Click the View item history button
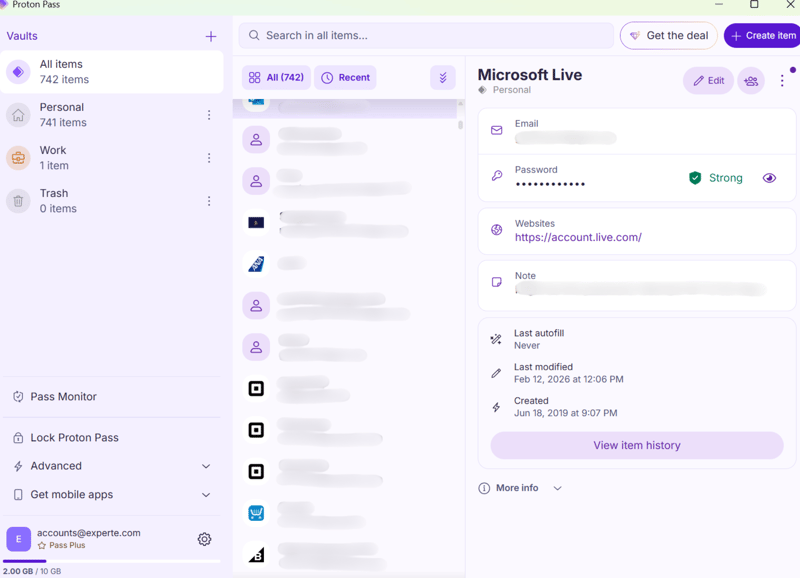Screen dimensions: 800x578 coord(636,445)
